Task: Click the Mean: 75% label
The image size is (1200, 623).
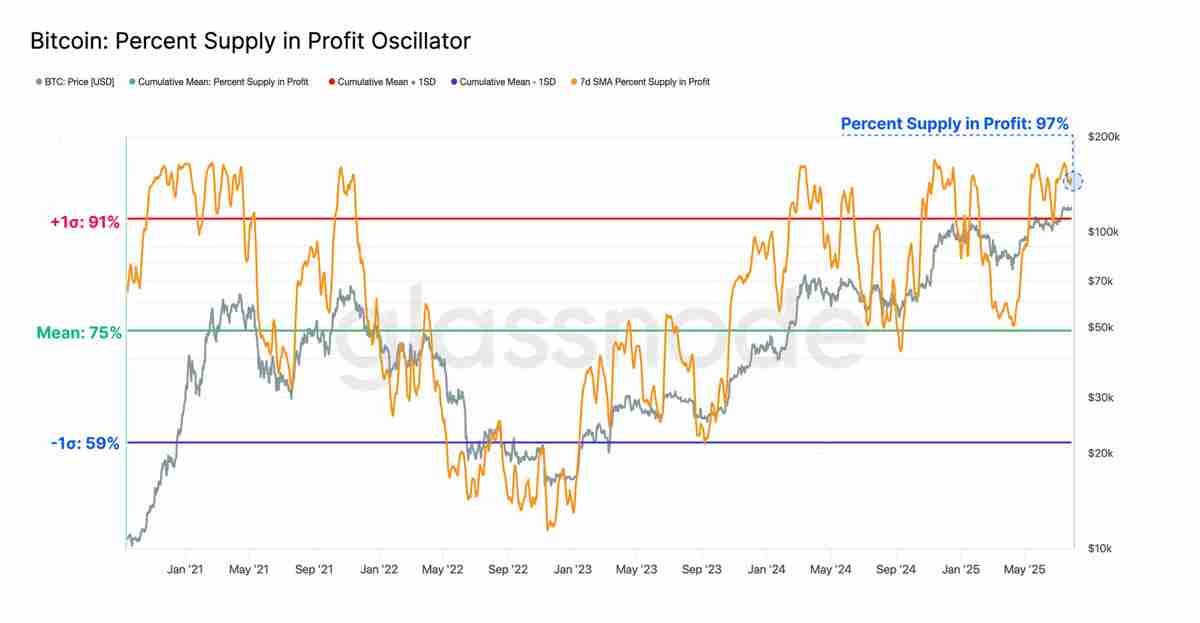Action: coord(79,333)
